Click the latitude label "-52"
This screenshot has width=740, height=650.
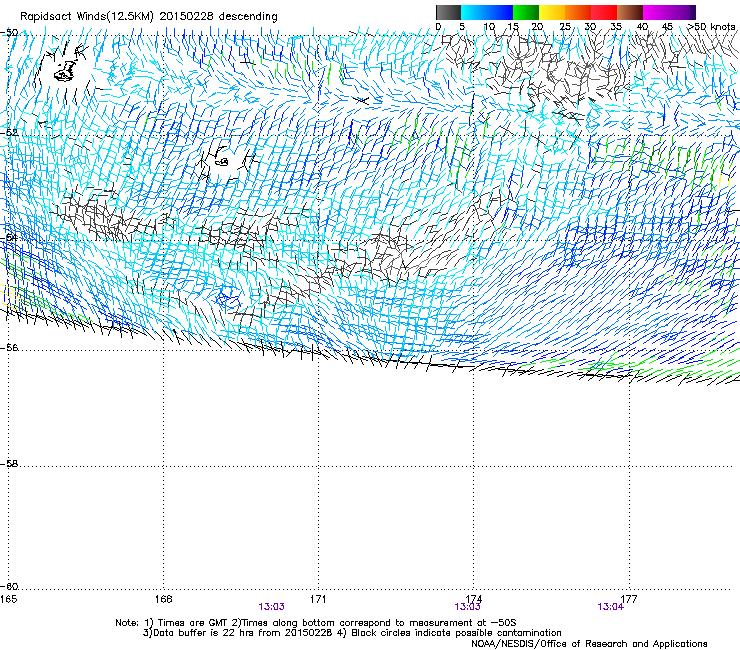click(x=9, y=132)
